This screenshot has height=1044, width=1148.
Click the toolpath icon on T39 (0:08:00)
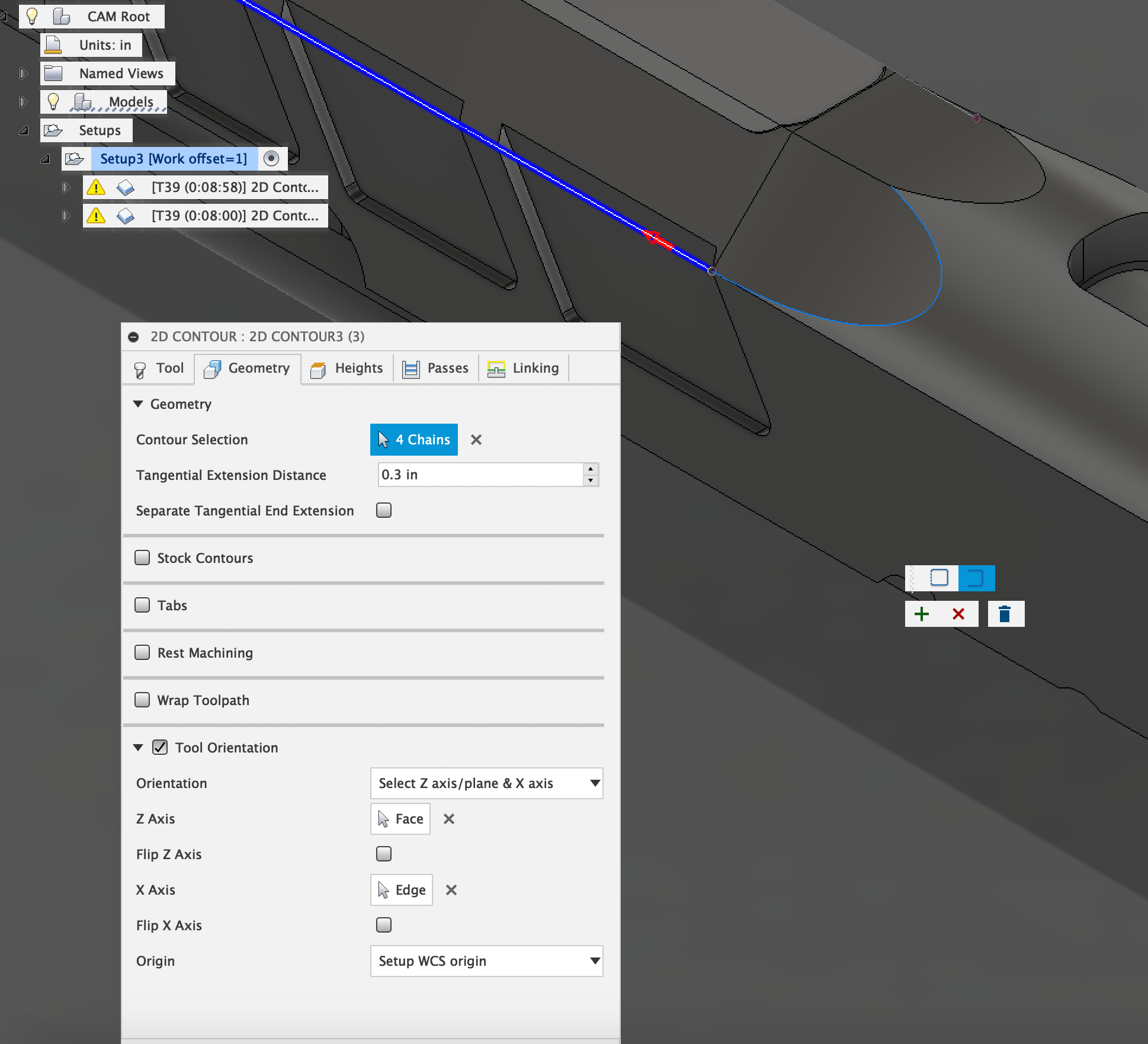tap(127, 215)
